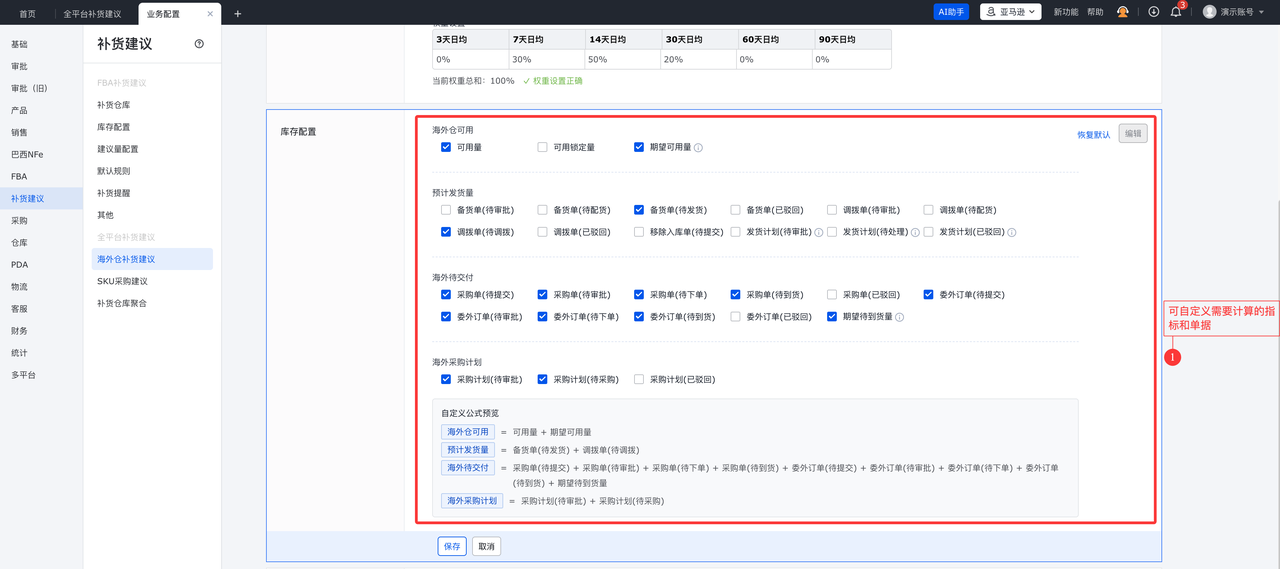Click the help icon beside 补货建议 title
The width and height of the screenshot is (1280, 569).
pos(199,44)
